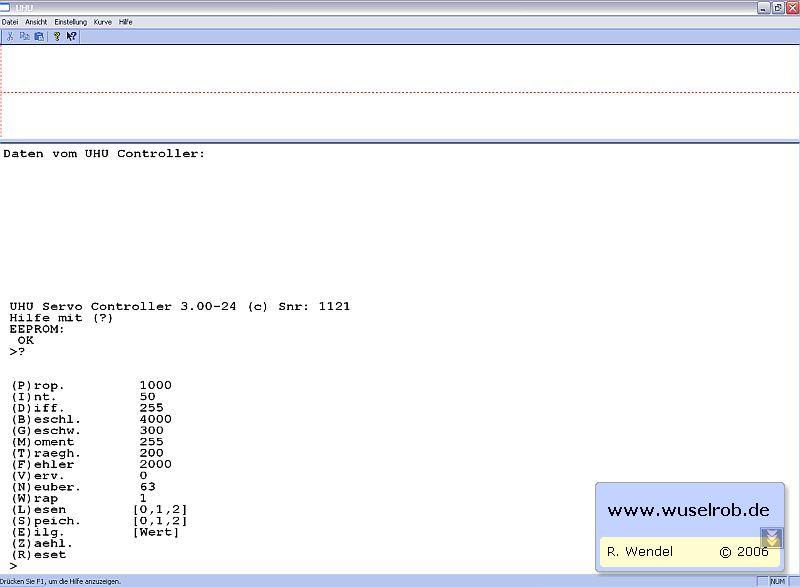Click the UHU application icon in title bar
The width and height of the screenshot is (800, 587).
pyautogui.click(x=6, y=7)
